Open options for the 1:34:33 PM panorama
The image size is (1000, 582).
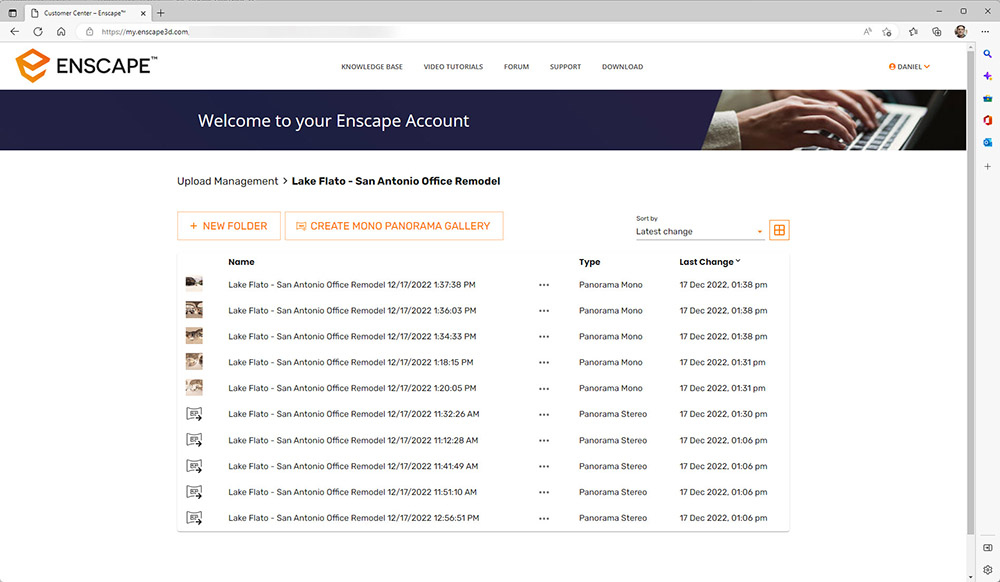pyautogui.click(x=543, y=337)
